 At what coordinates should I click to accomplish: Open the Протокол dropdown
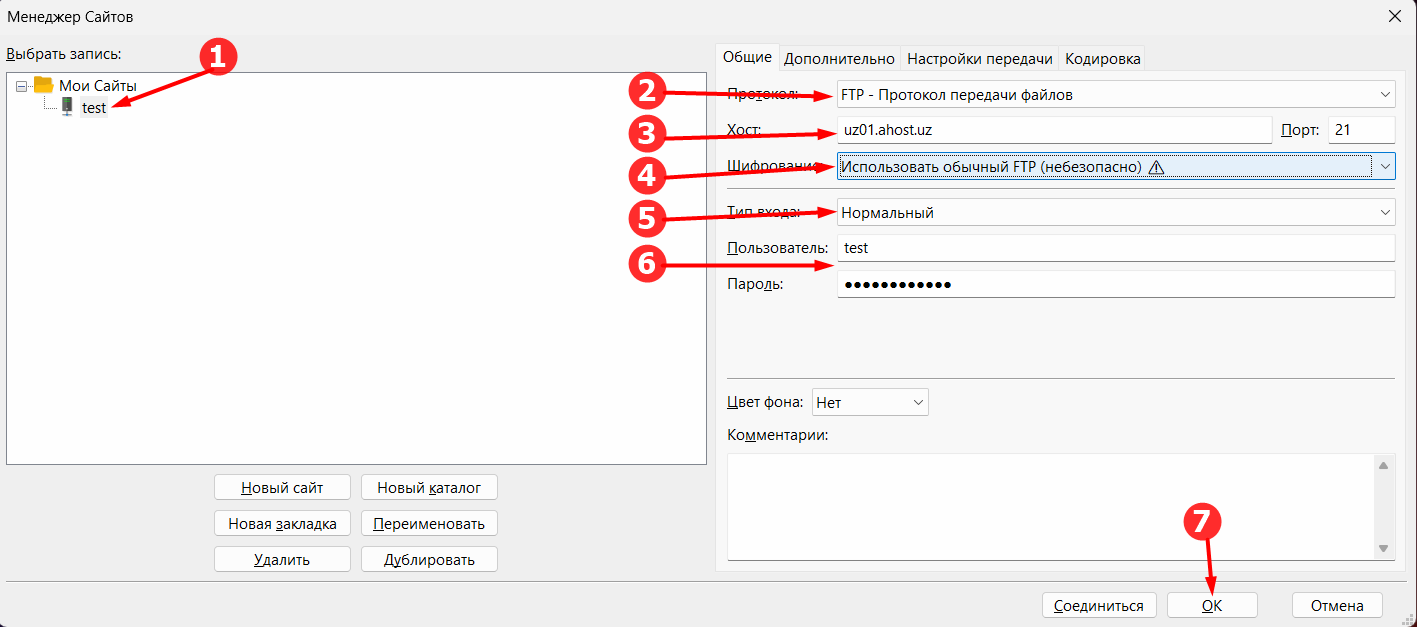click(1116, 95)
